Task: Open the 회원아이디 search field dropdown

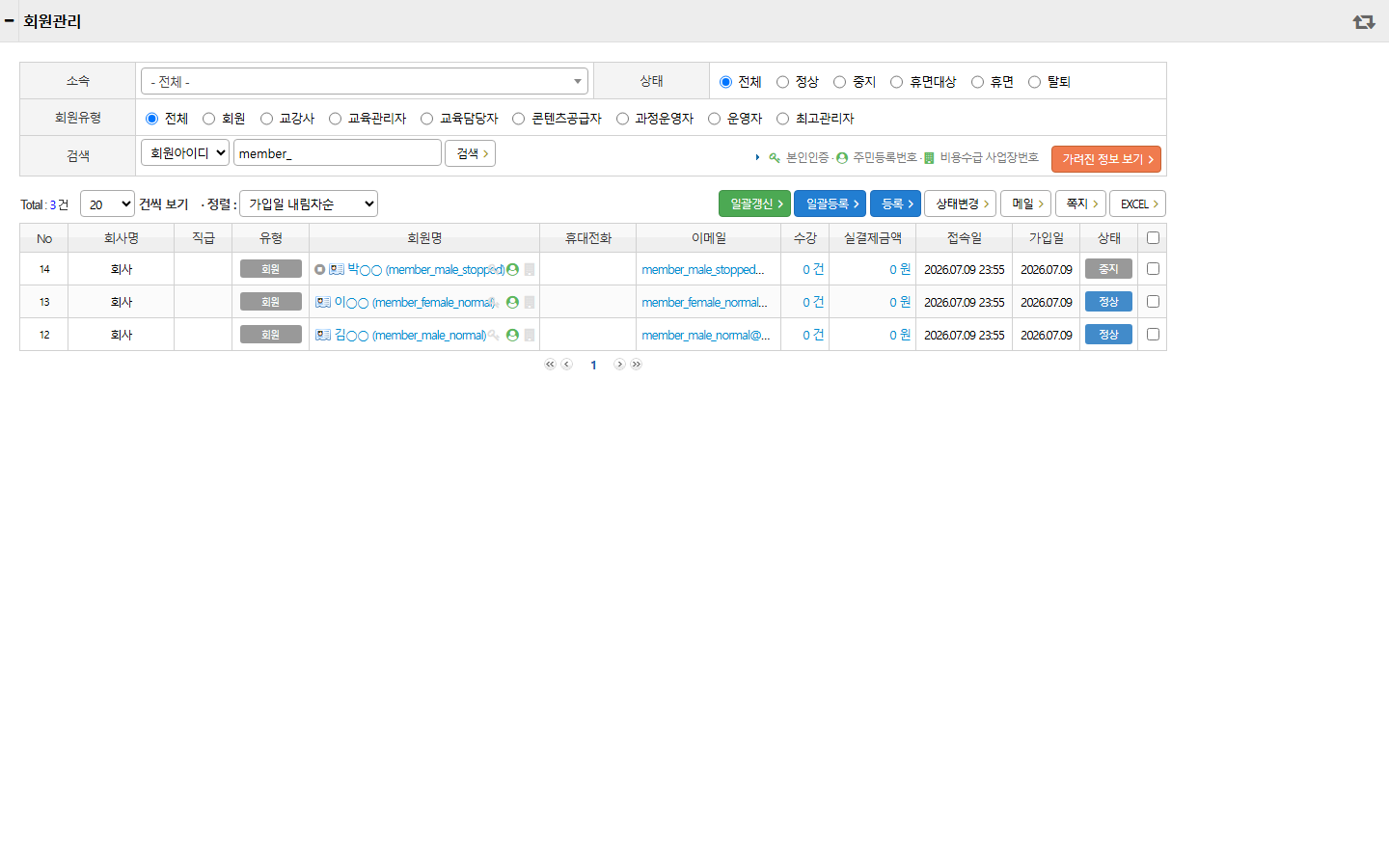Action: click(x=185, y=152)
